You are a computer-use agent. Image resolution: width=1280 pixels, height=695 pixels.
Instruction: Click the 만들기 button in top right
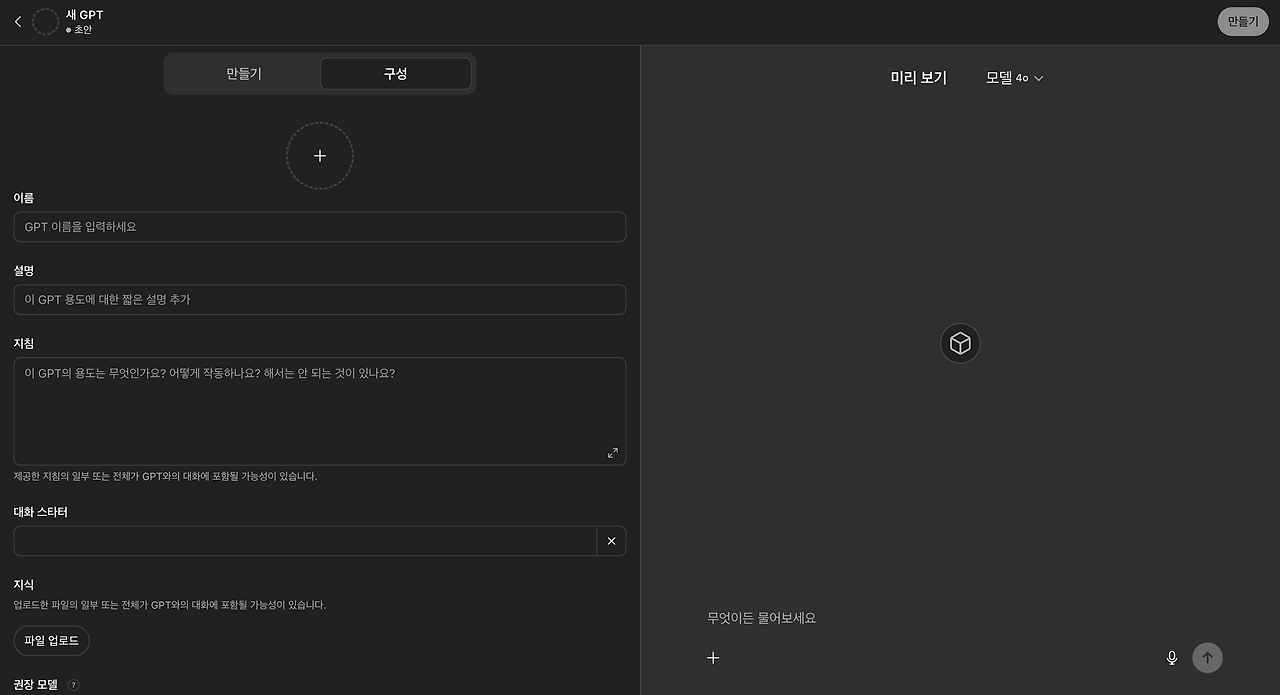1243,21
